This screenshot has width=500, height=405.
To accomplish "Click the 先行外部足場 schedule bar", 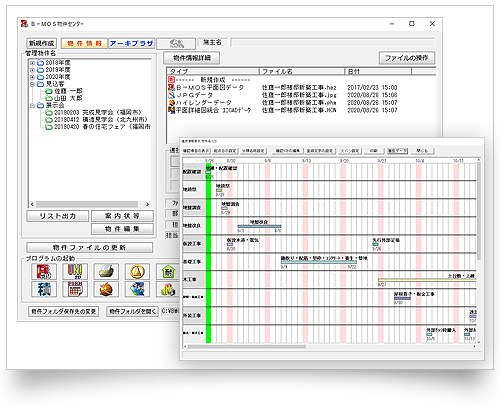I will [x=375, y=244].
